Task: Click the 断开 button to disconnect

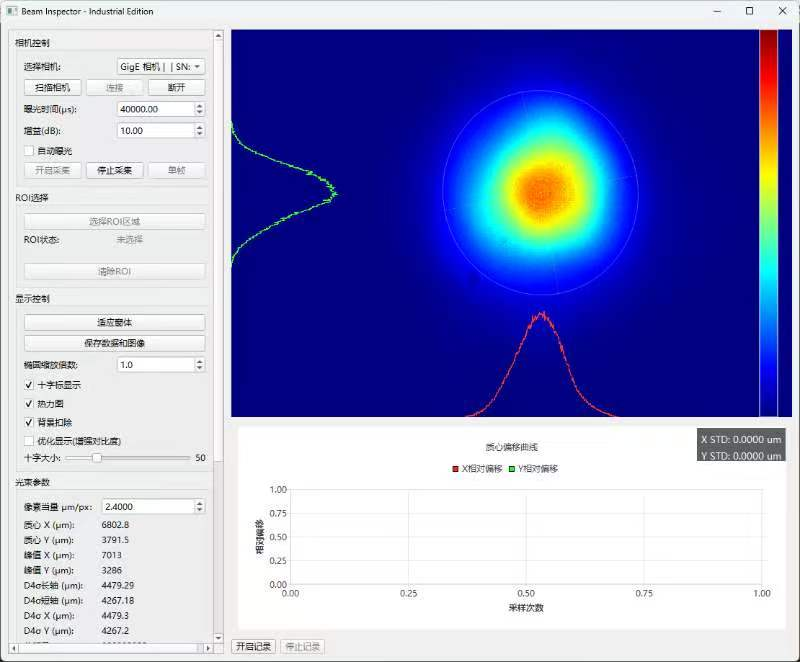Action: click(x=177, y=88)
